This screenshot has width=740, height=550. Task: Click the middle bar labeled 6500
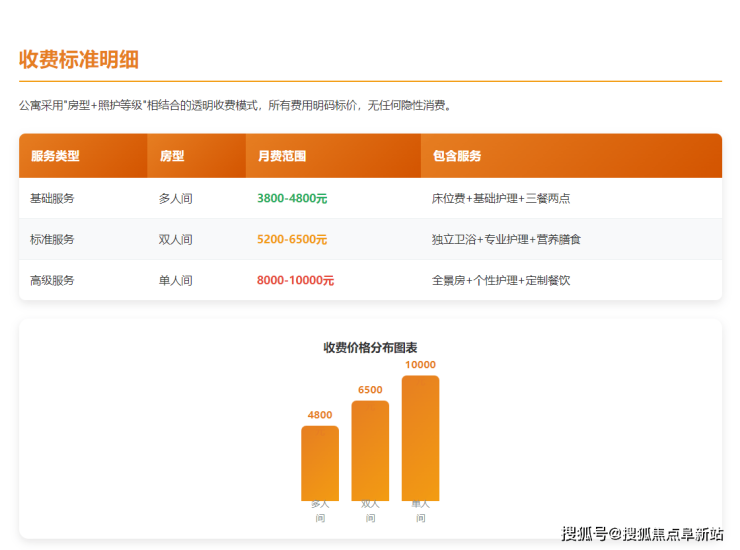[x=370, y=450]
